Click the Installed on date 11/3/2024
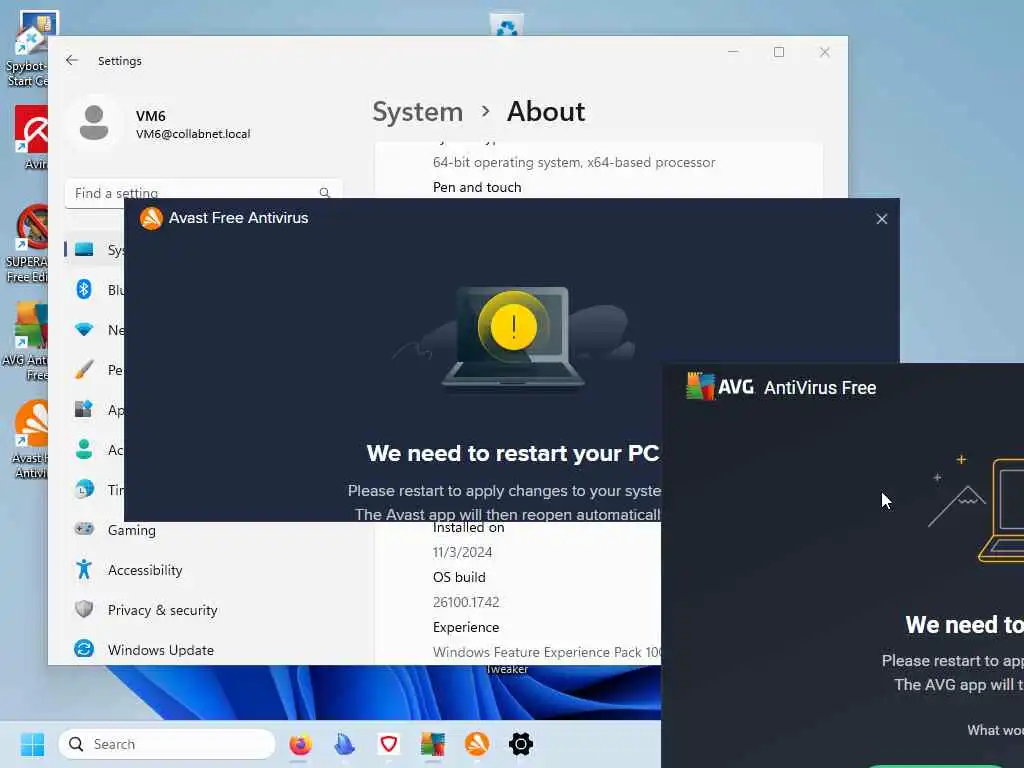 click(462, 552)
